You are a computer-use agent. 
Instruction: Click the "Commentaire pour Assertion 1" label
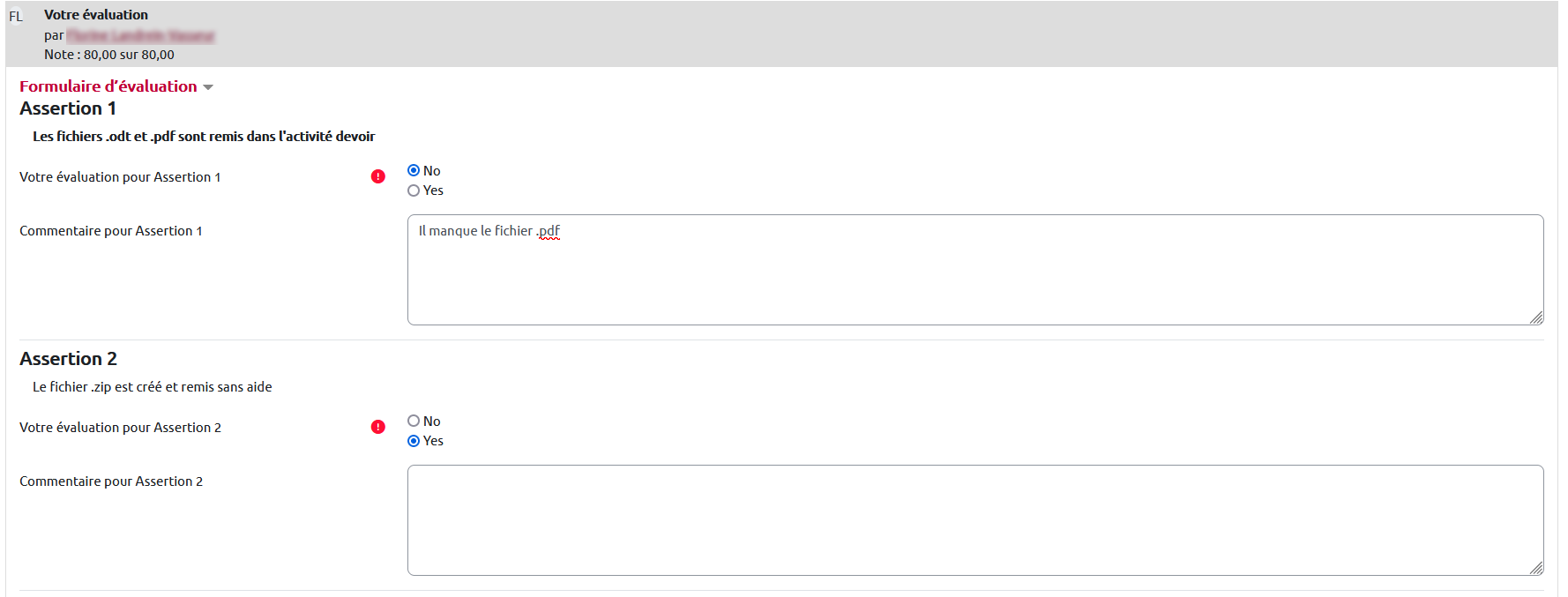(111, 231)
